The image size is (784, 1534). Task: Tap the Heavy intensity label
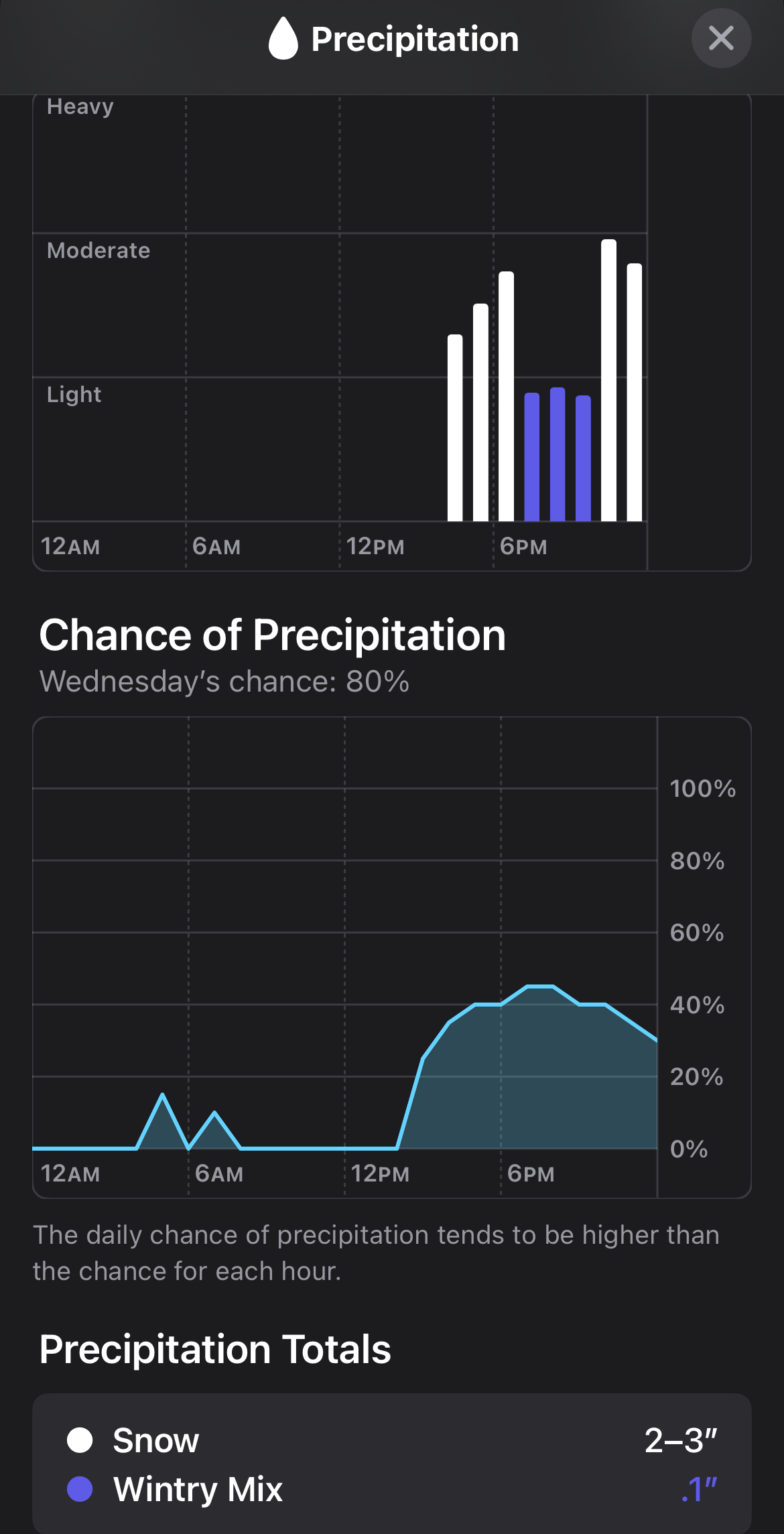point(80,107)
